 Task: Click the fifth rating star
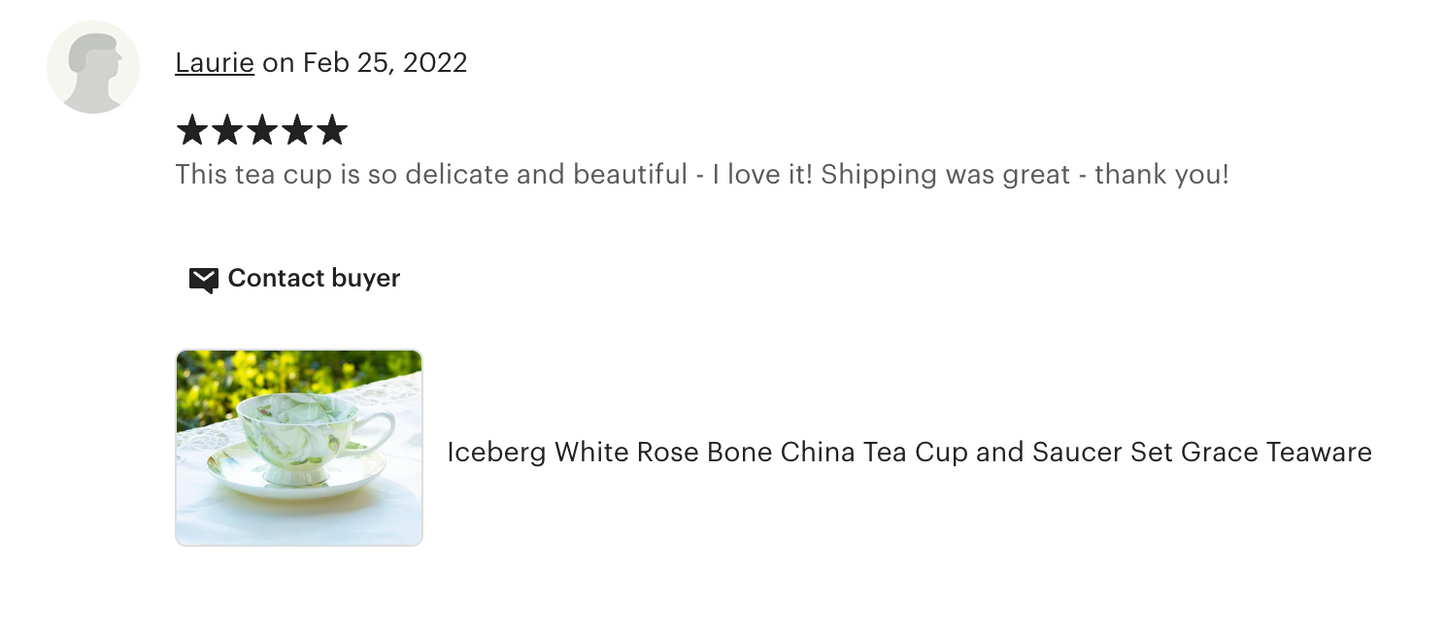click(x=332, y=130)
